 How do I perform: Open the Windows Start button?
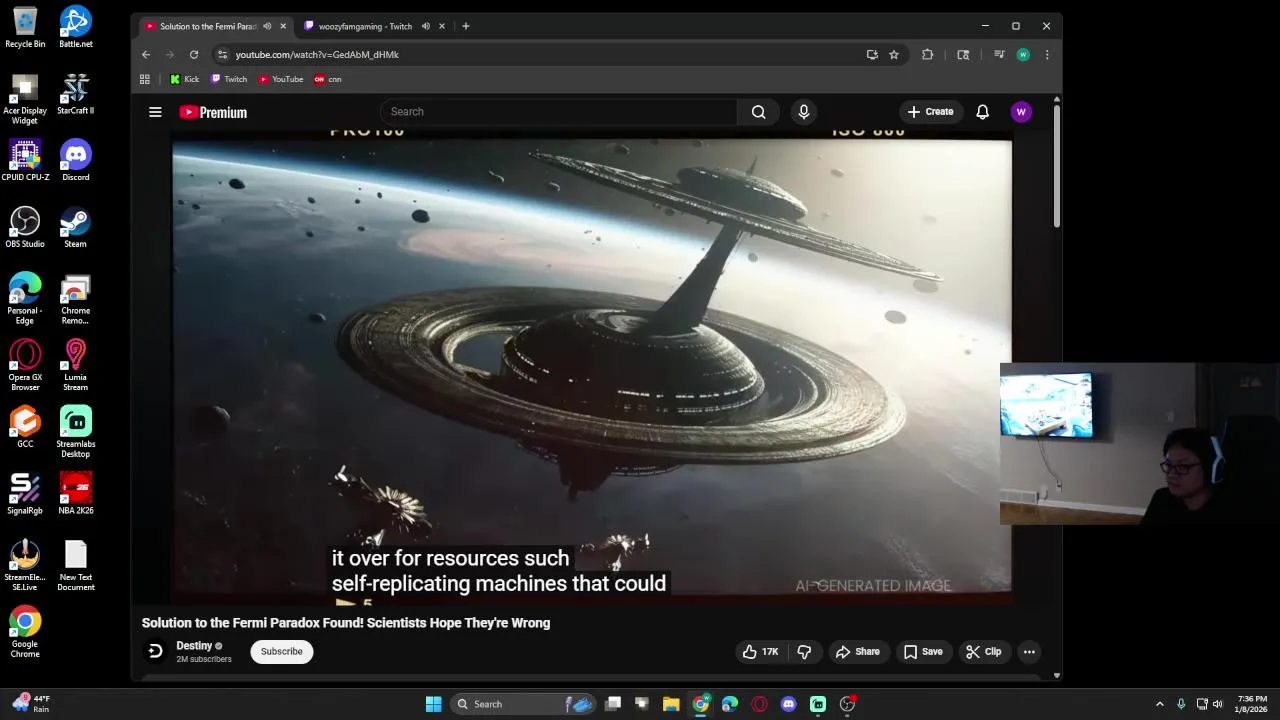point(433,704)
